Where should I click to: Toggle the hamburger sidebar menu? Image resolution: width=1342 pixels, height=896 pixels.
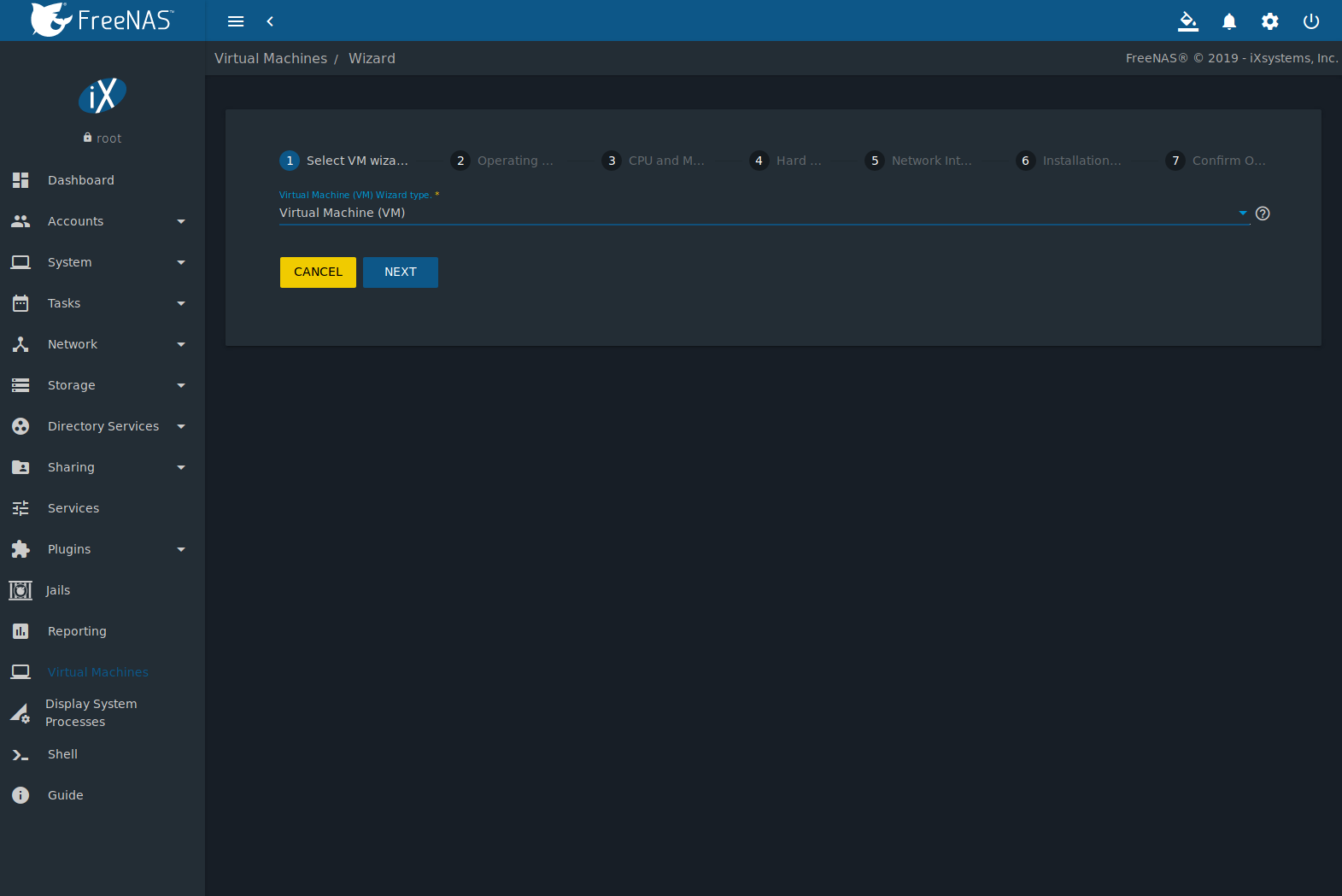pos(236,21)
